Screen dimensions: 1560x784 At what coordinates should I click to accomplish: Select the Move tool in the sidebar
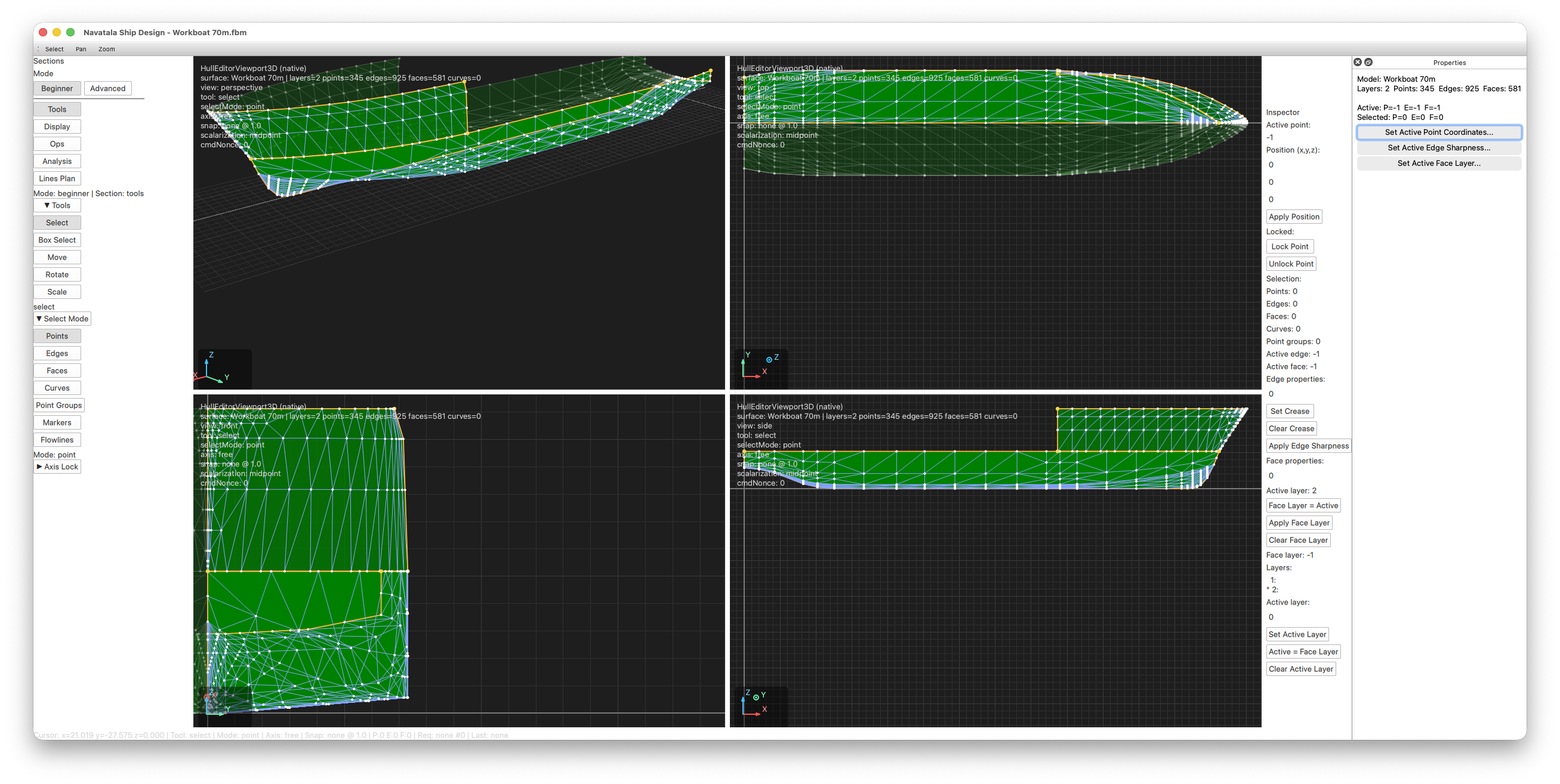coord(57,257)
